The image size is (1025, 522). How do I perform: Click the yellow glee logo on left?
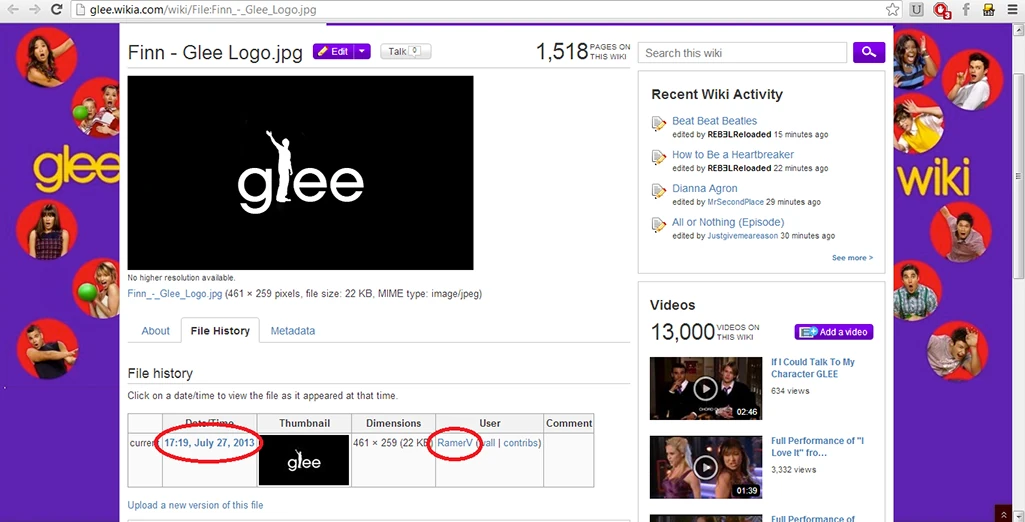point(76,171)
